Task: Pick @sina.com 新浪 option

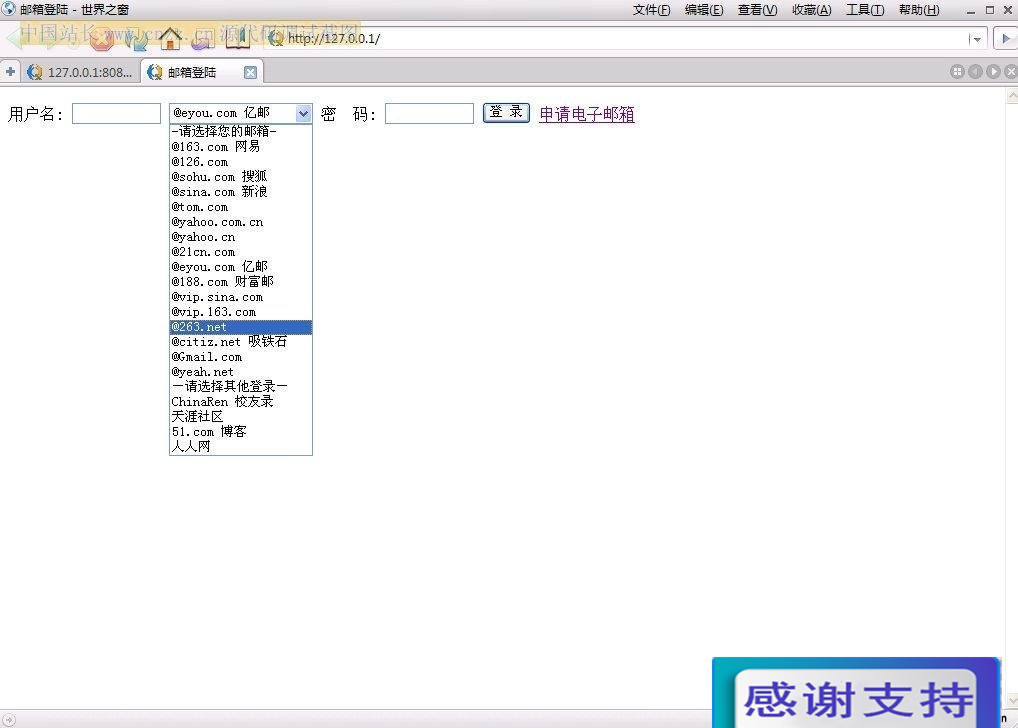Action: [241, 192]
